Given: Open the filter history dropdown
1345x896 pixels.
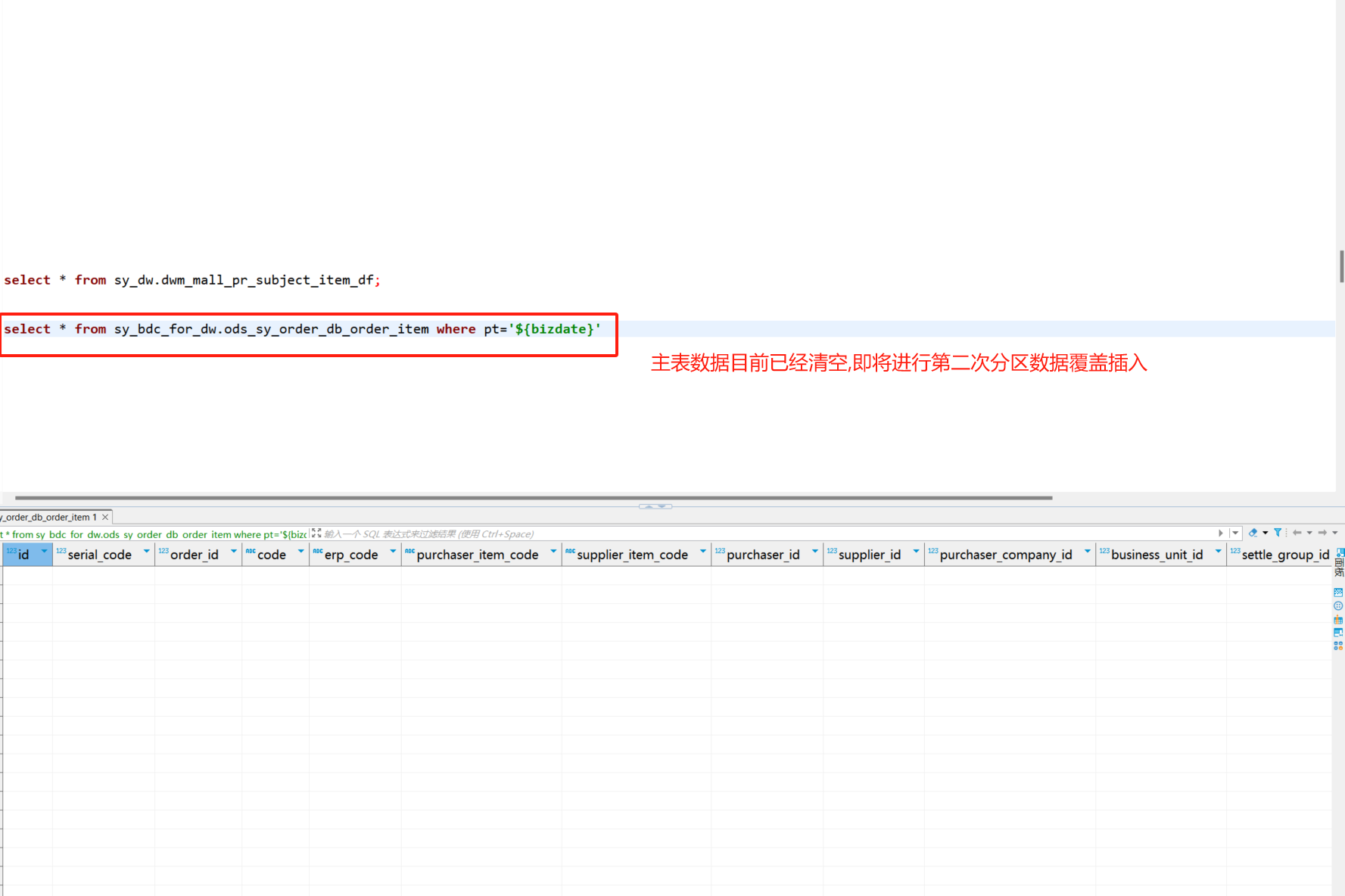Looking at the screenshot, I should pyautogui.click(x=1235, y=534).
